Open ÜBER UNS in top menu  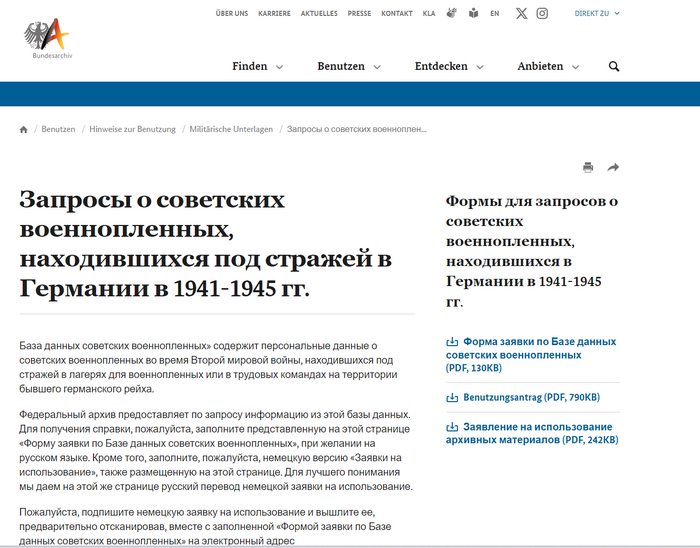(232, 13)
